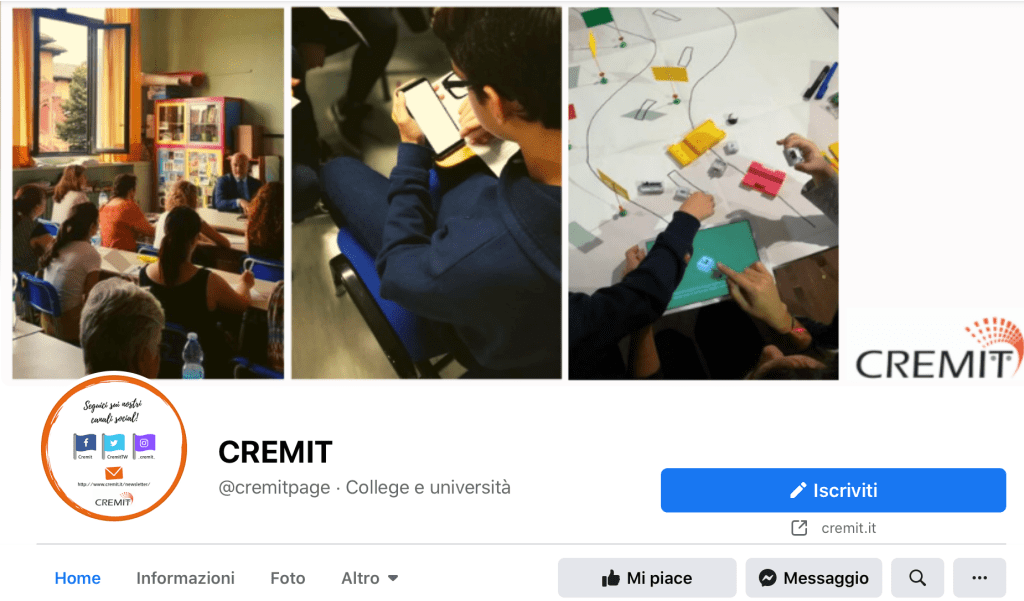Switch to the Home tab
1024x601 pixels.
coord(78,578)
